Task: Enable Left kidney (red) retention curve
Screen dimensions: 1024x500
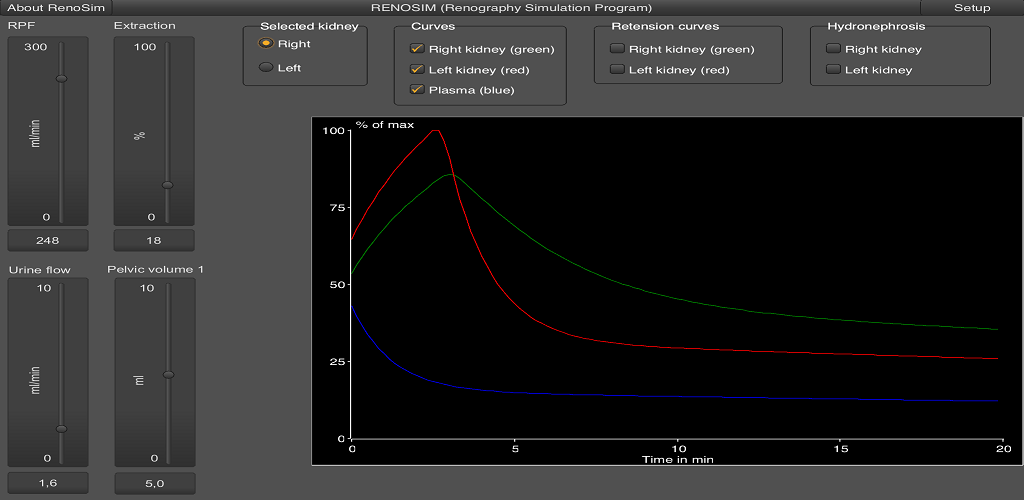Action: coord(617,70)
